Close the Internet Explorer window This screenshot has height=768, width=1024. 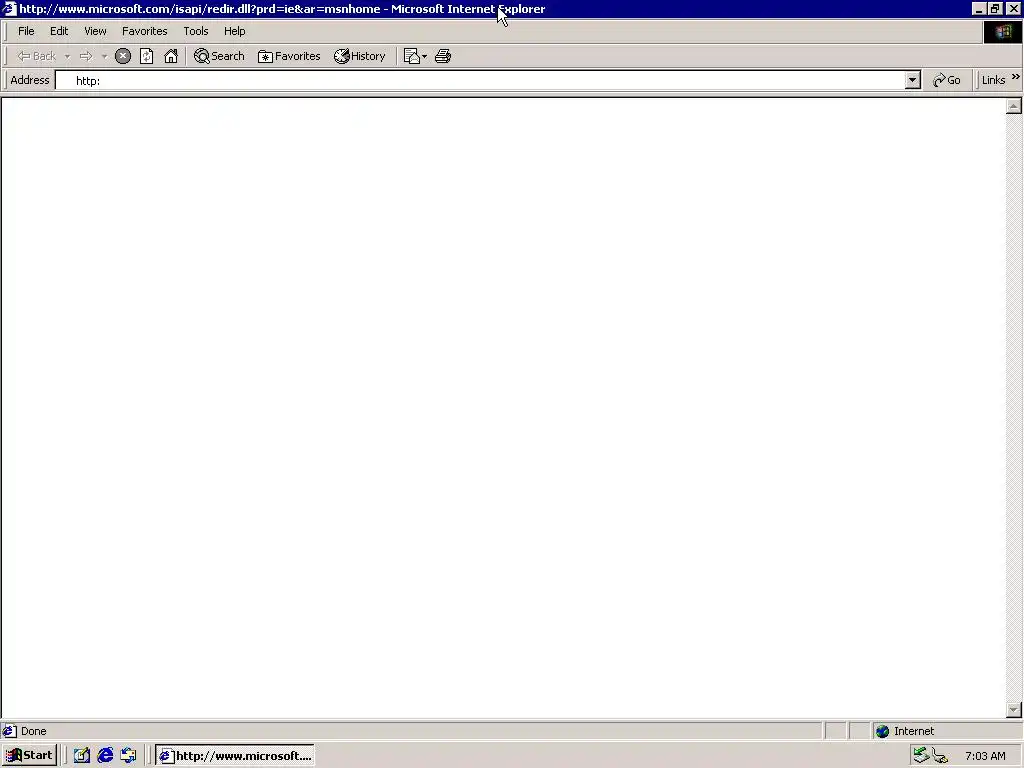pyautogui.click(x=1013, y=9)
